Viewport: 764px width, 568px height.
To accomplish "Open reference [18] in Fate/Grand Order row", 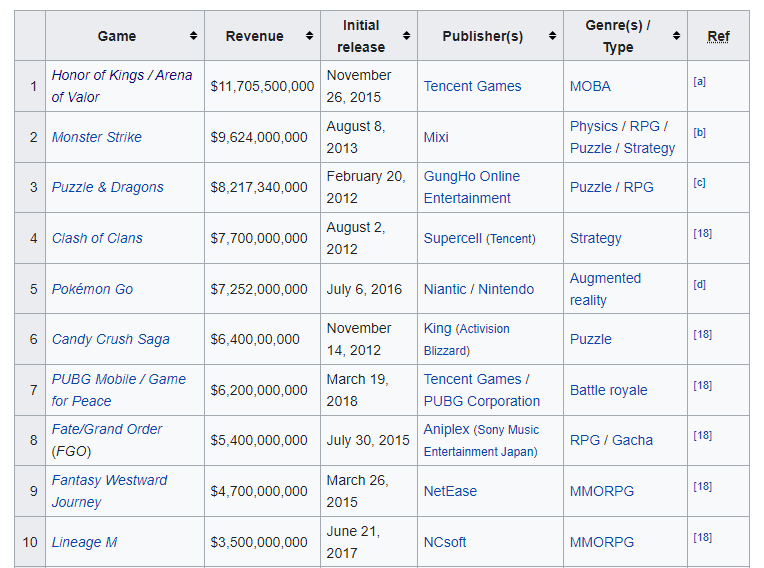I will tap(703, 435).
